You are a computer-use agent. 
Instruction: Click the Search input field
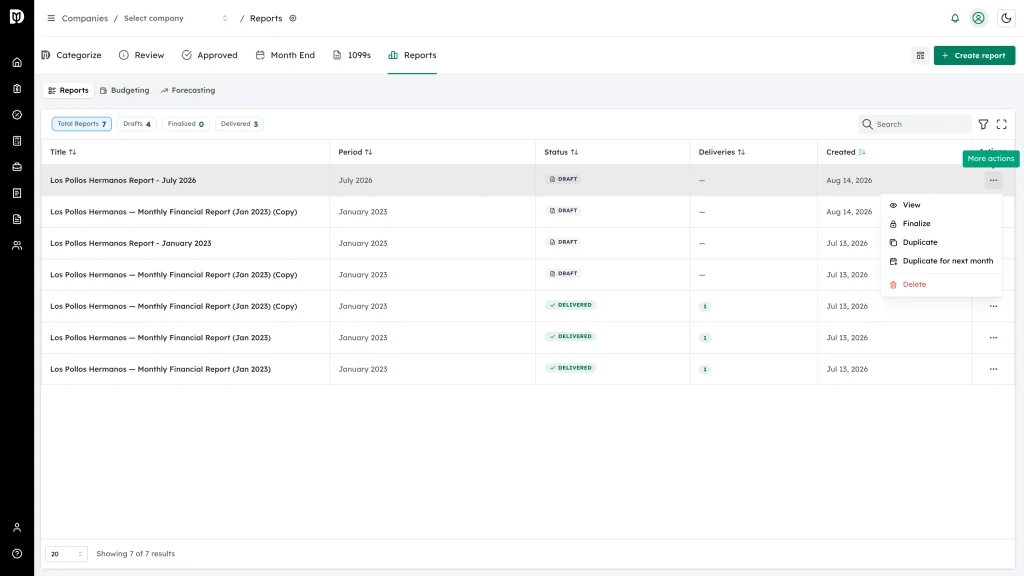914,124
